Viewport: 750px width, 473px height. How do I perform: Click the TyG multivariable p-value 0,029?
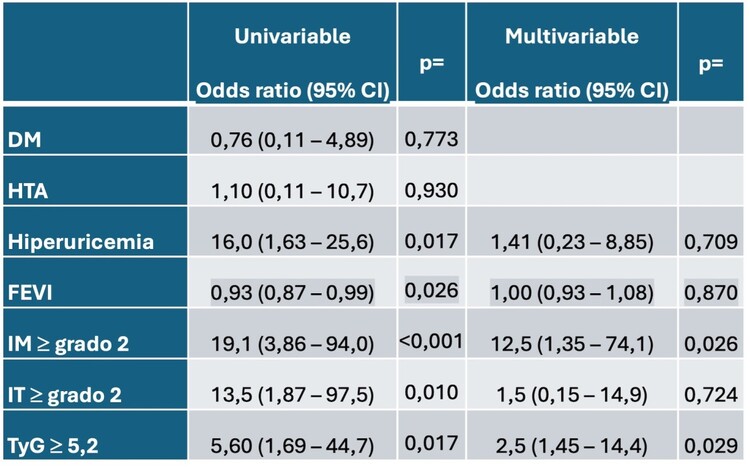pos(711,444)
